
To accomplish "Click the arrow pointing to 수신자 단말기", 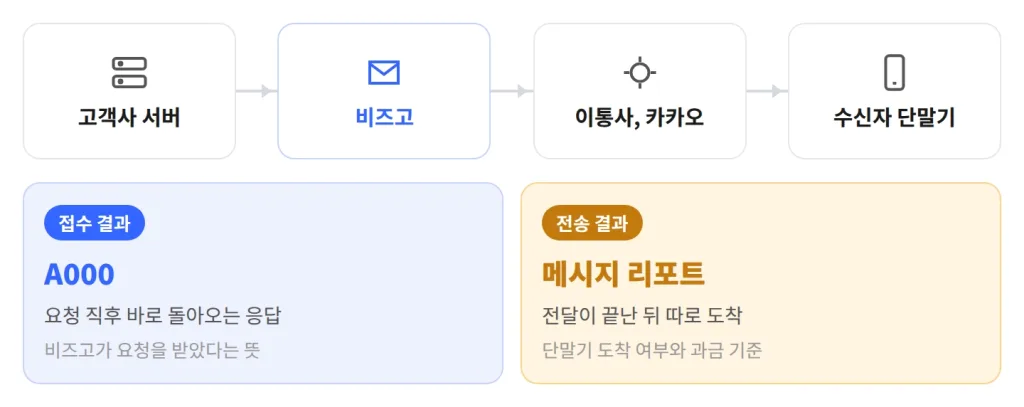I will click(767, 91).
